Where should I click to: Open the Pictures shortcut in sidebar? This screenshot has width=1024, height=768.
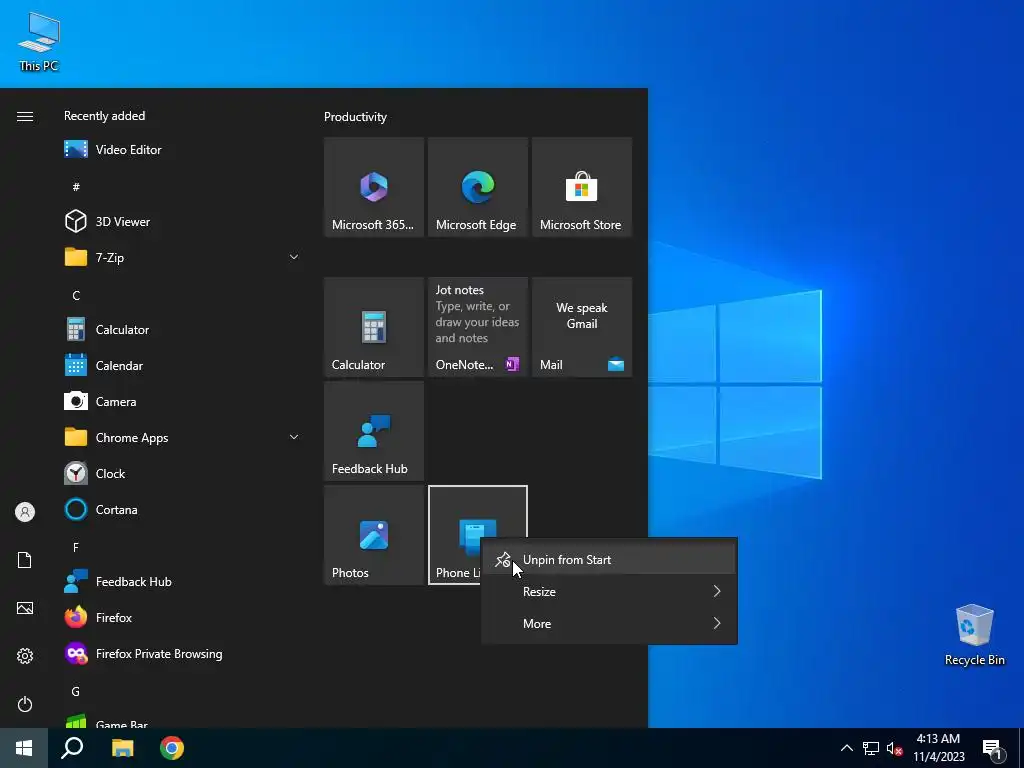(x=25, y=608)
